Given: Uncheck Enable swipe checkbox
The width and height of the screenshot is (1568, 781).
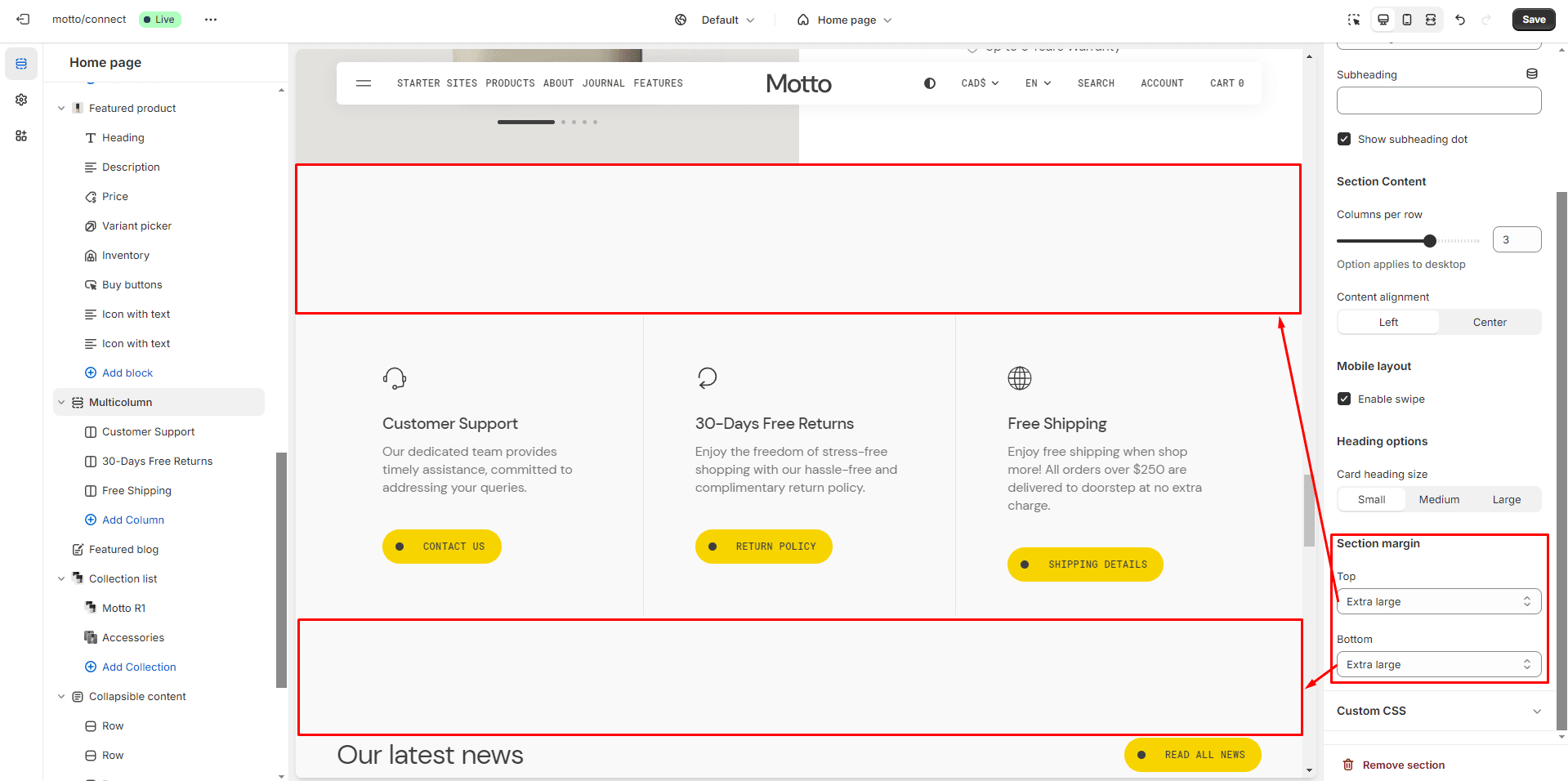Looking at the screenshot, I should coord(1344,399).
